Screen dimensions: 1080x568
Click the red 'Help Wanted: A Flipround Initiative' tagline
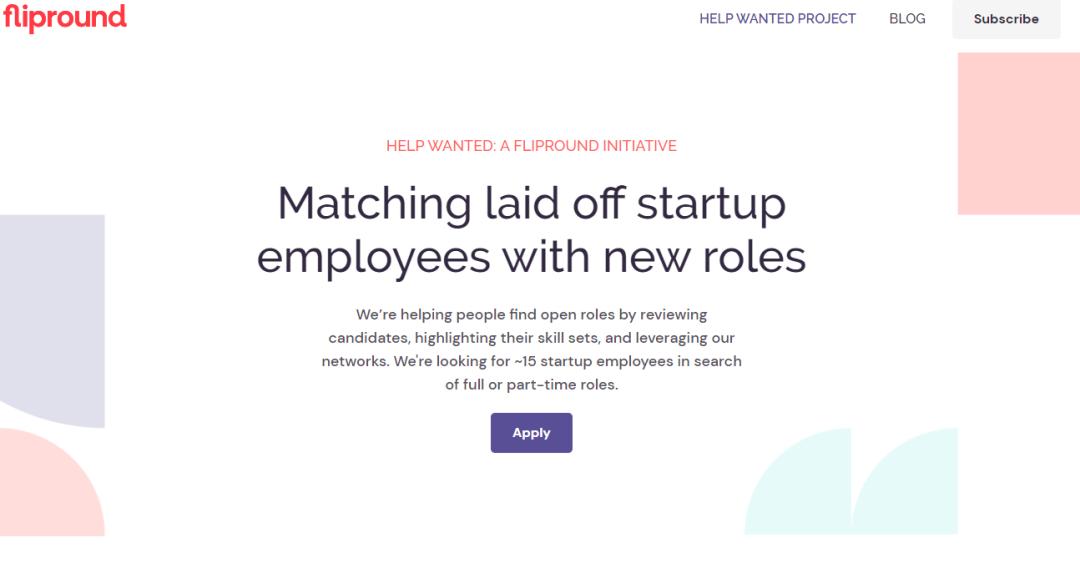(x=531, y=146)
